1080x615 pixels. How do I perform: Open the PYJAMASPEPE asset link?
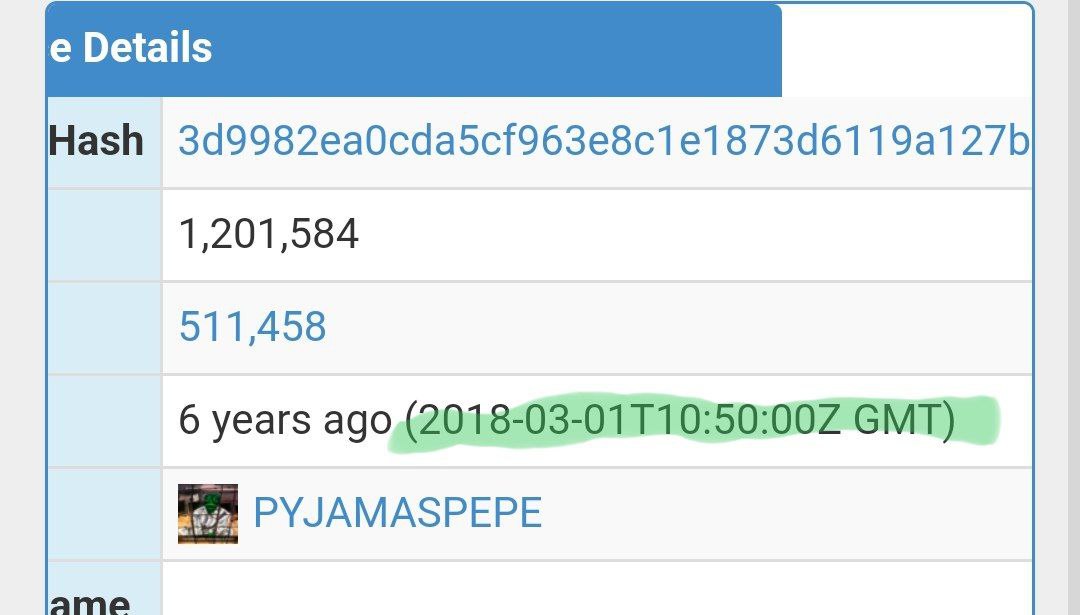[x=397, y=513]
